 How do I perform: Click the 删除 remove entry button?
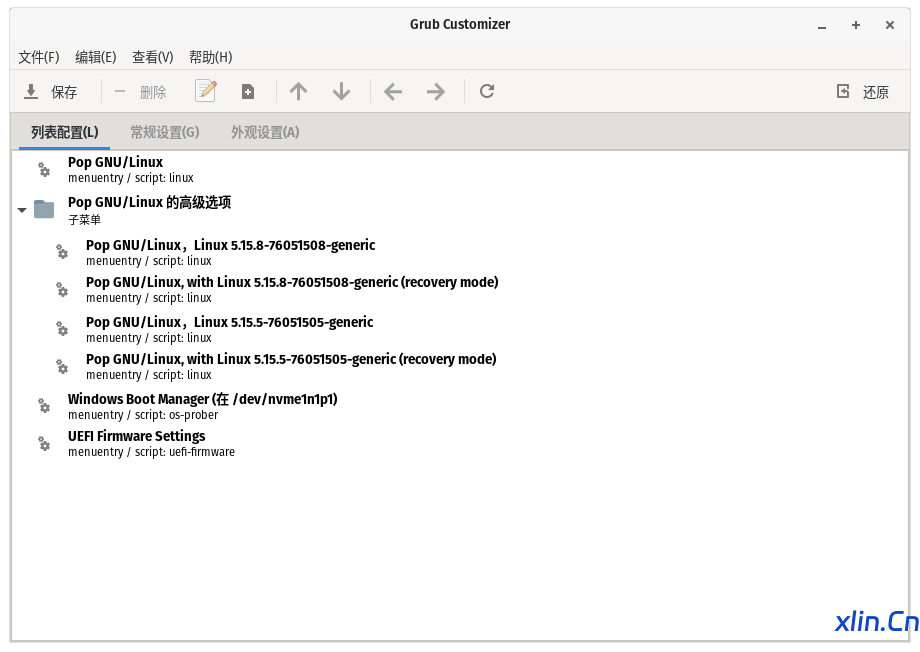pos(140,92)
